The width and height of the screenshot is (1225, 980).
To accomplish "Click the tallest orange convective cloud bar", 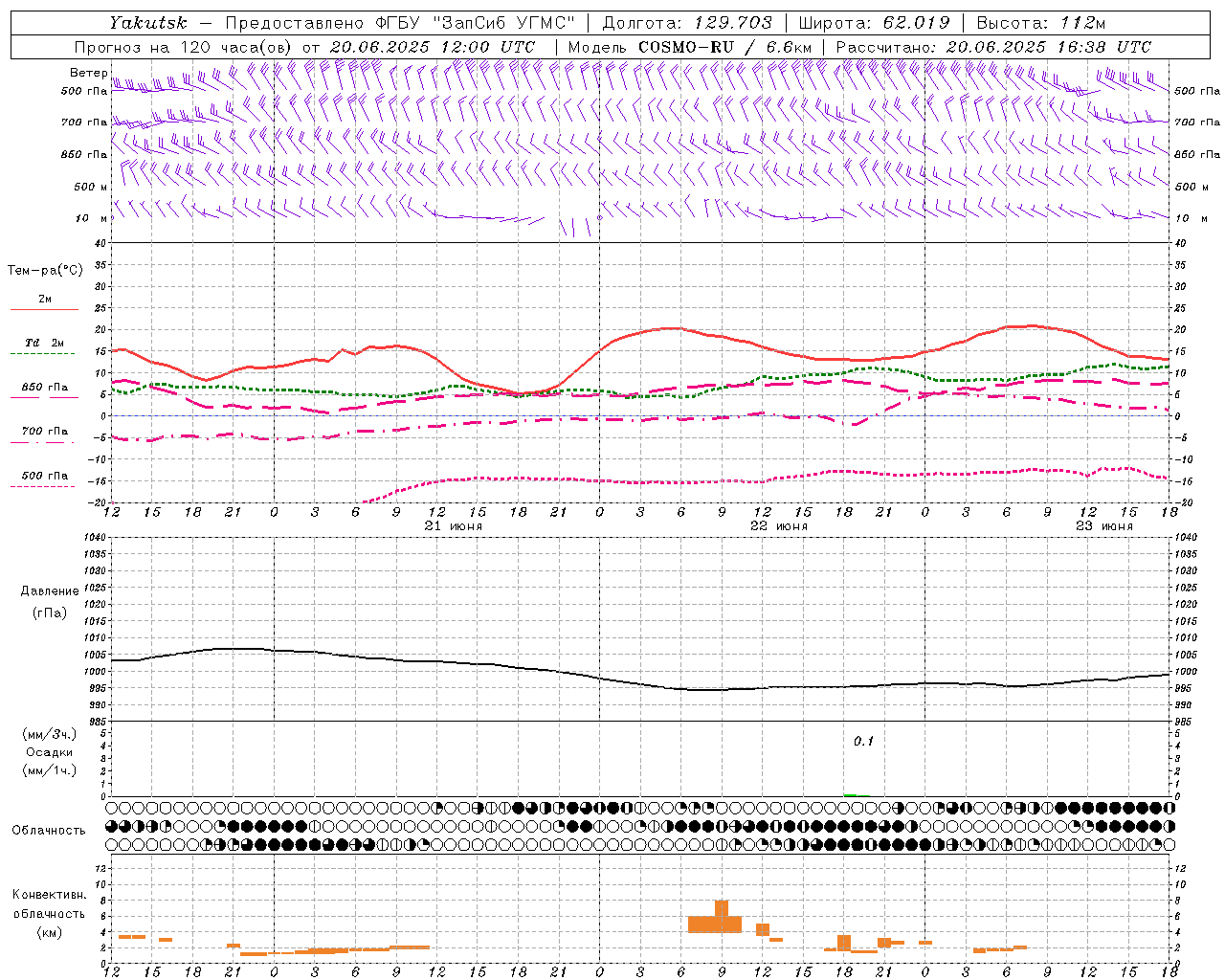I will (x=722, y=917).
